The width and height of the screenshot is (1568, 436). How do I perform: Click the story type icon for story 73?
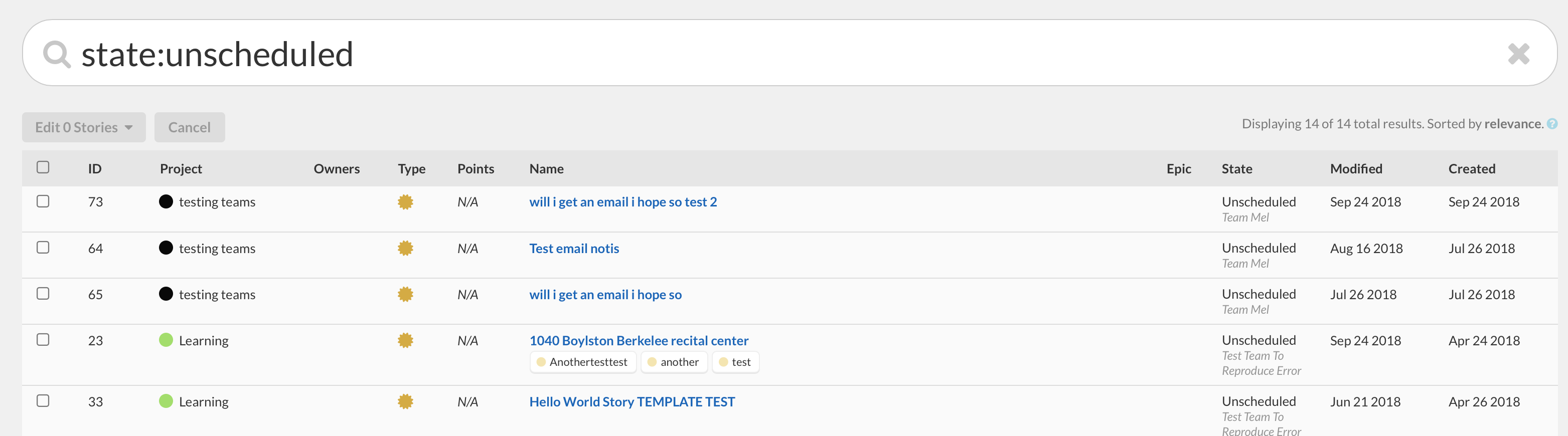point(405,202)
